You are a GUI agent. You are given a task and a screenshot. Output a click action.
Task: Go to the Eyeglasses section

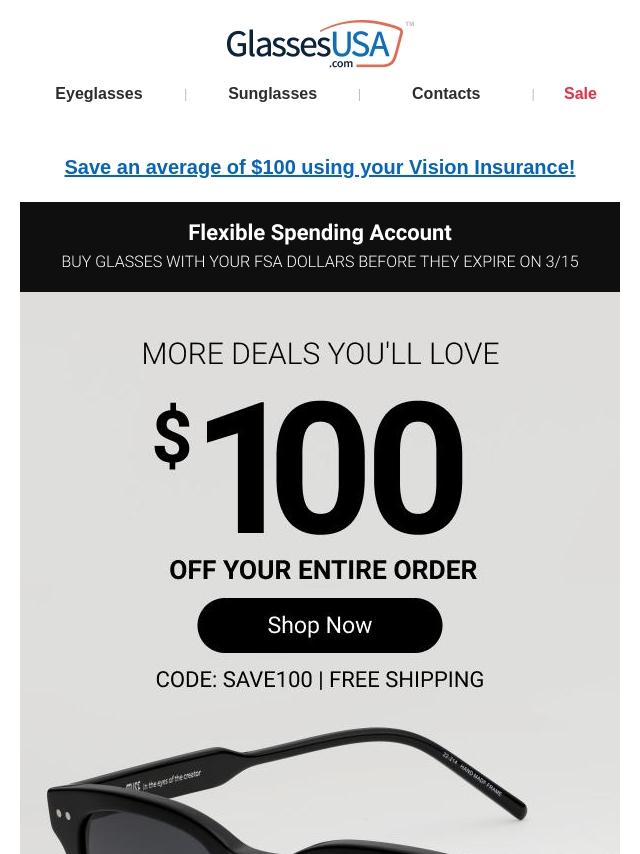point(99,94)
